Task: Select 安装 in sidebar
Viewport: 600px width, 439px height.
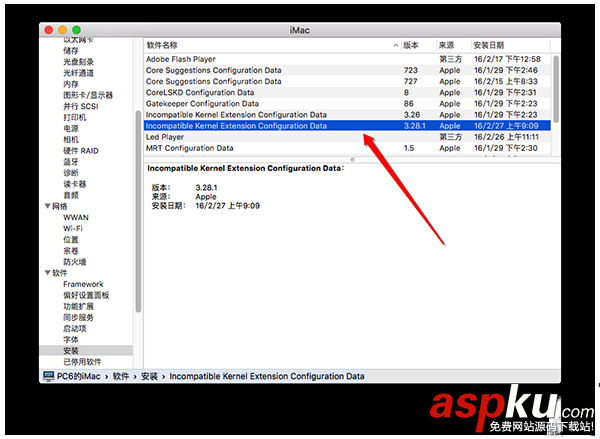Action: 86,350
